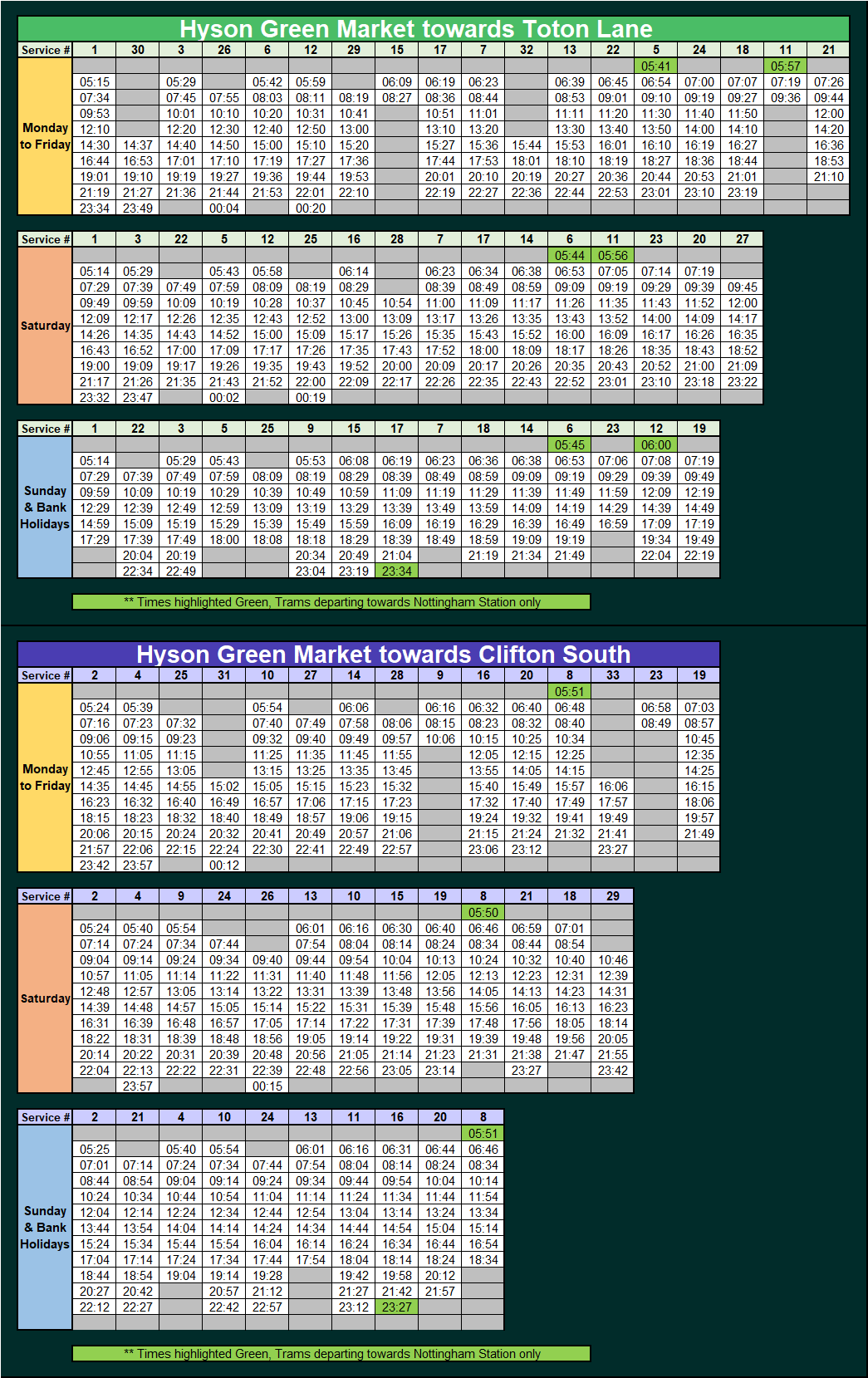Click 'Saturday' label in Toton Lane section

tap(46, 326)
